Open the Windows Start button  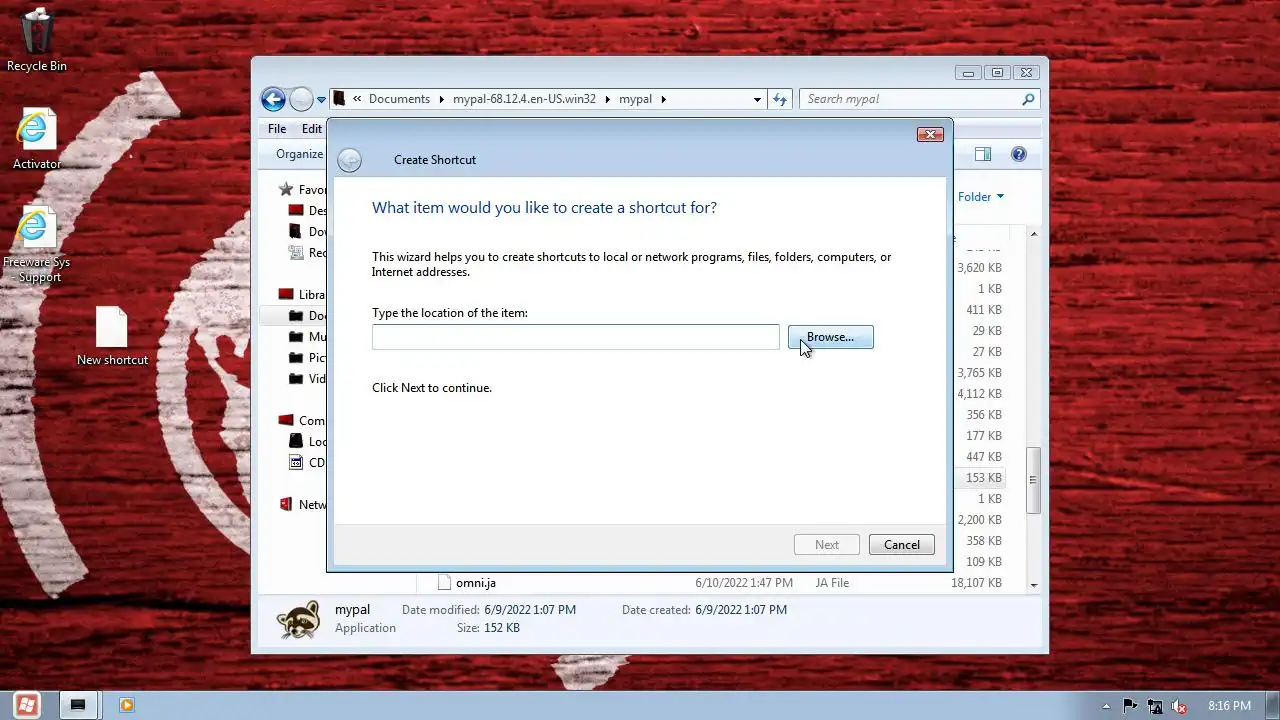[27, 705]
